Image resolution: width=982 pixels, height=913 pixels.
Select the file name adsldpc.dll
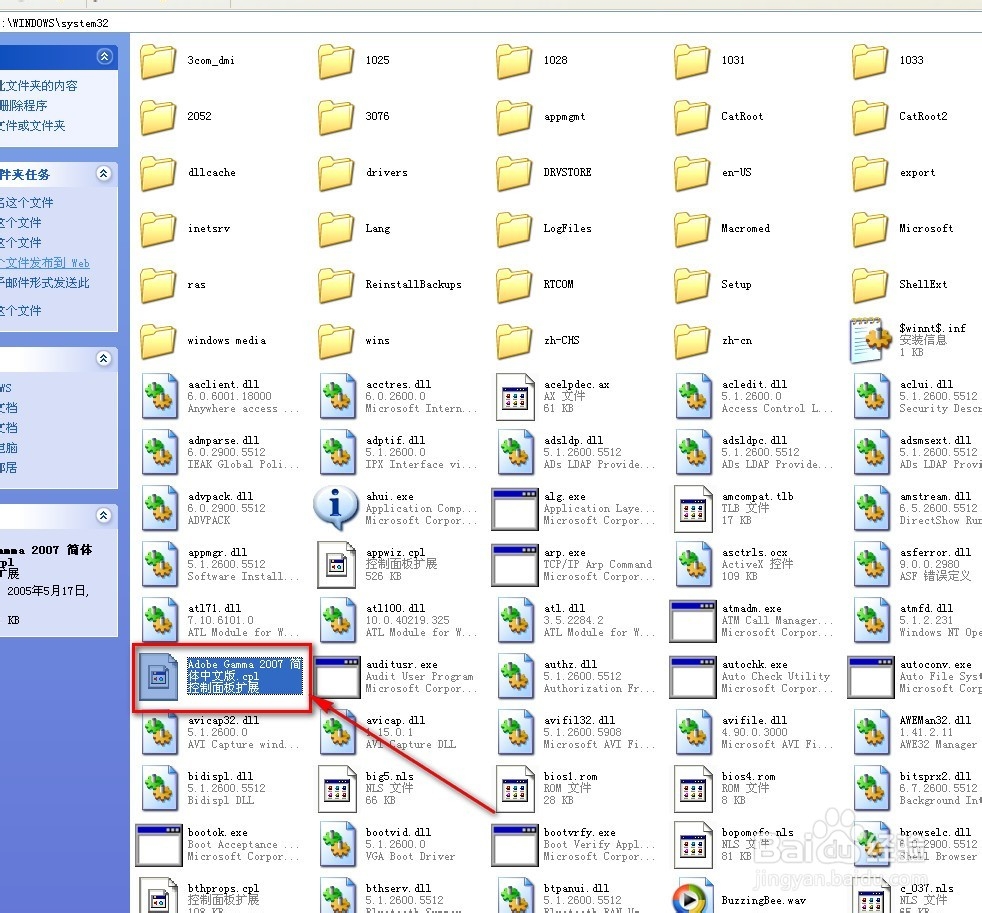click(x=754, y=440)
